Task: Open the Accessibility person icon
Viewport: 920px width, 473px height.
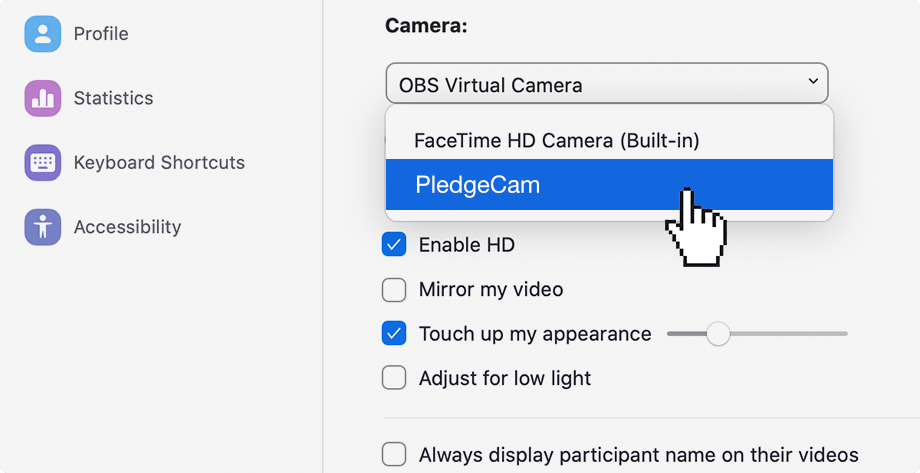Action: point(42,227)
